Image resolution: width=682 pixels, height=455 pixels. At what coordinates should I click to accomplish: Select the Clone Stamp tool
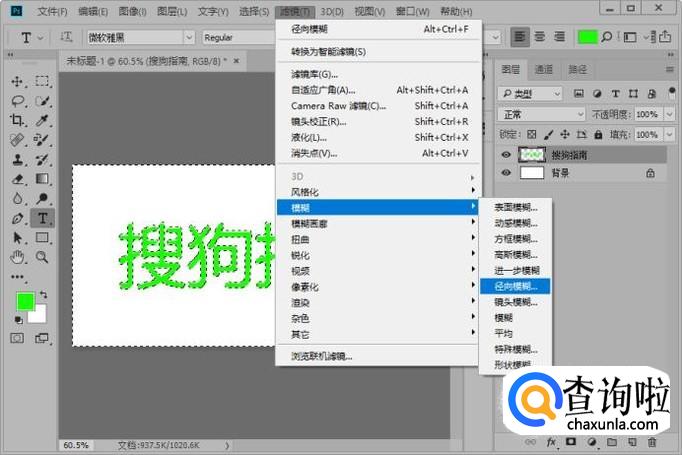point(17,160)
